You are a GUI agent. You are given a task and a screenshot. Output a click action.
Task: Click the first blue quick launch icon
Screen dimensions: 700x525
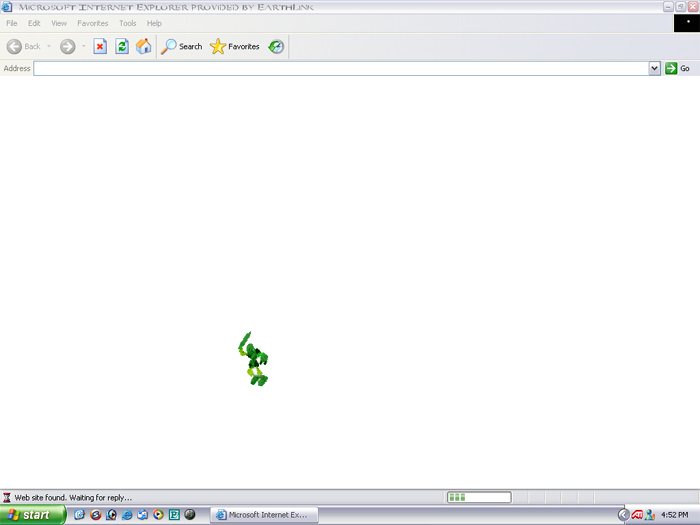tap(79, 515)
